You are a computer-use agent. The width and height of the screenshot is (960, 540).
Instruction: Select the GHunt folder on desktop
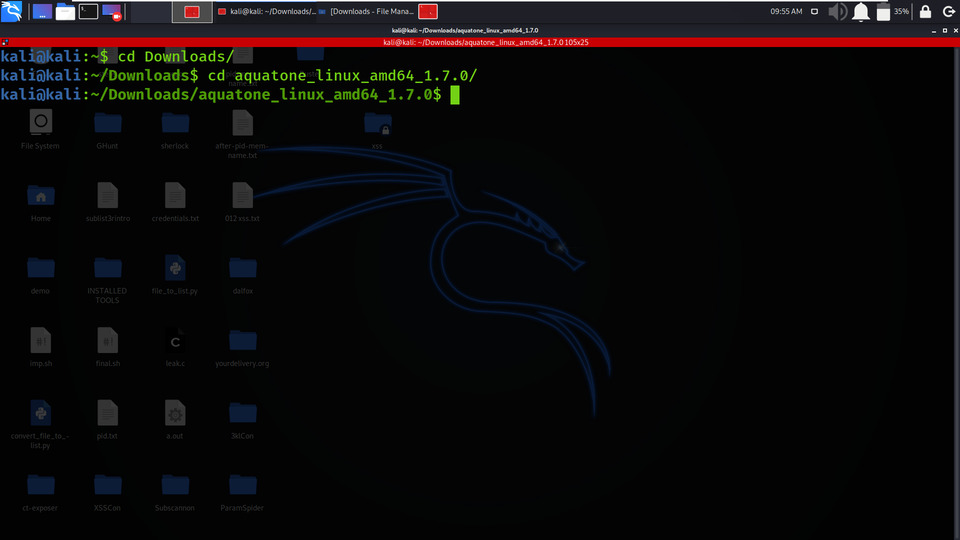108,130
